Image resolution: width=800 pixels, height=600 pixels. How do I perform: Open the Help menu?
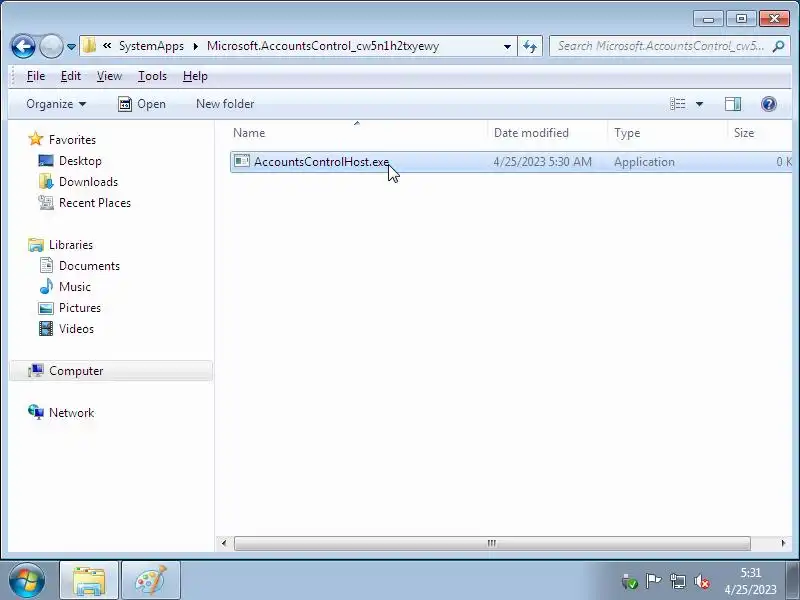pos(195,76)
